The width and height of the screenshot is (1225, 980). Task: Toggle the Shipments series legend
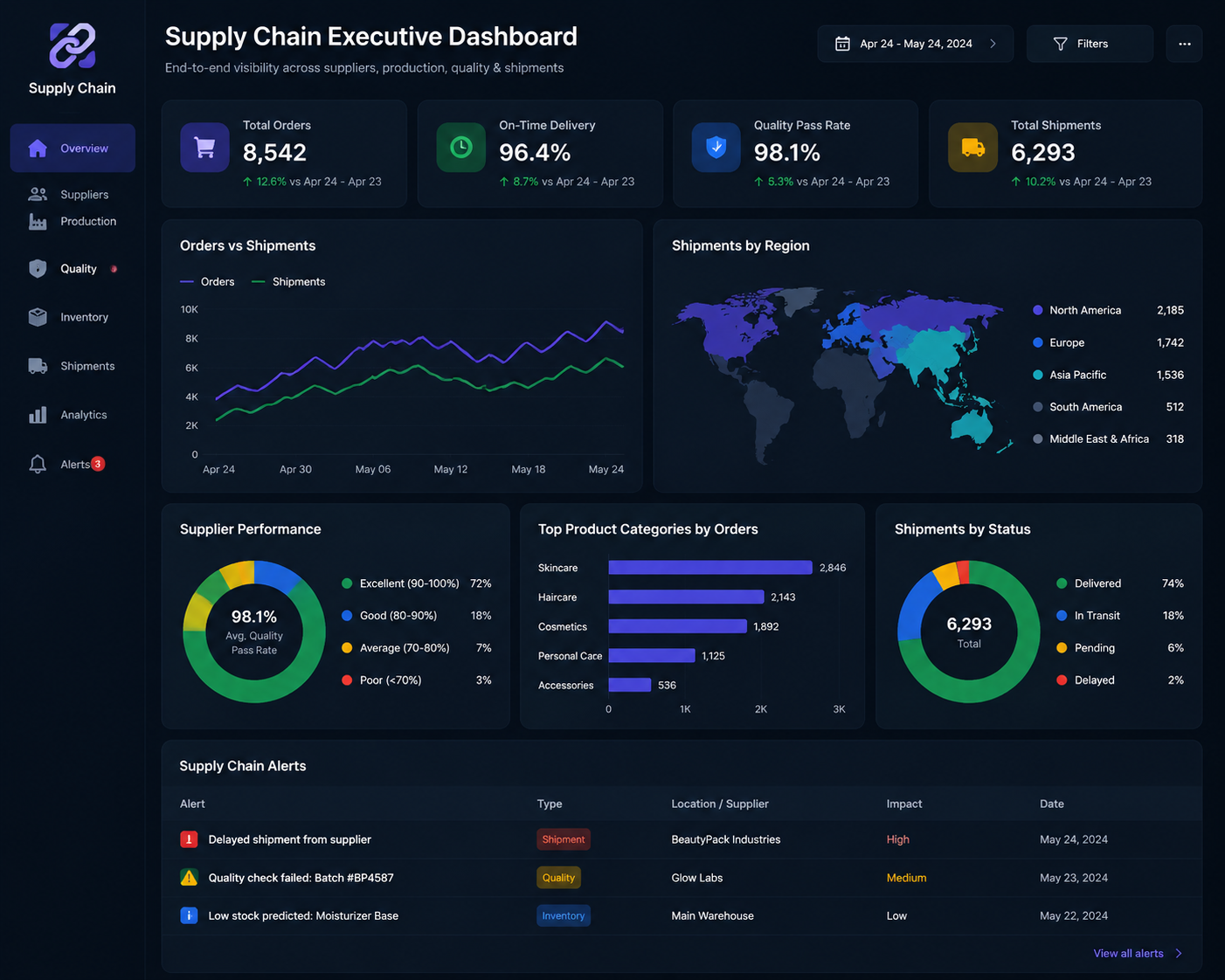coord(288,282)
